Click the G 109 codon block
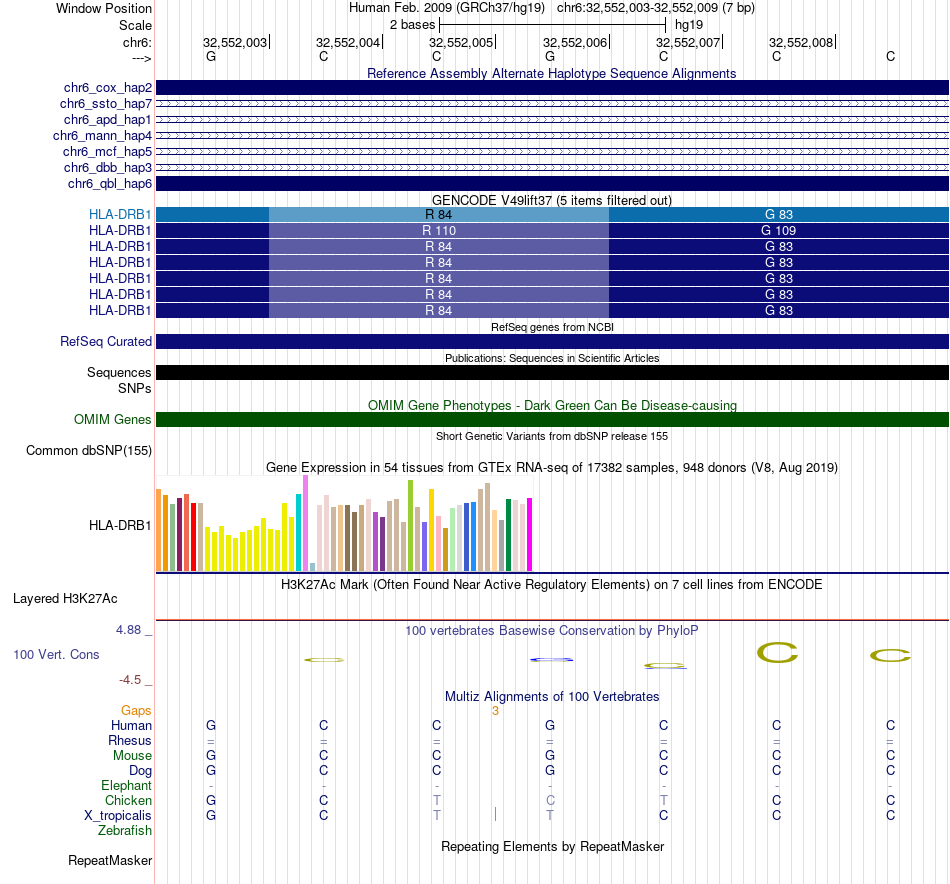This screenshot has height=884, width=950. click(x=779, y=230)
